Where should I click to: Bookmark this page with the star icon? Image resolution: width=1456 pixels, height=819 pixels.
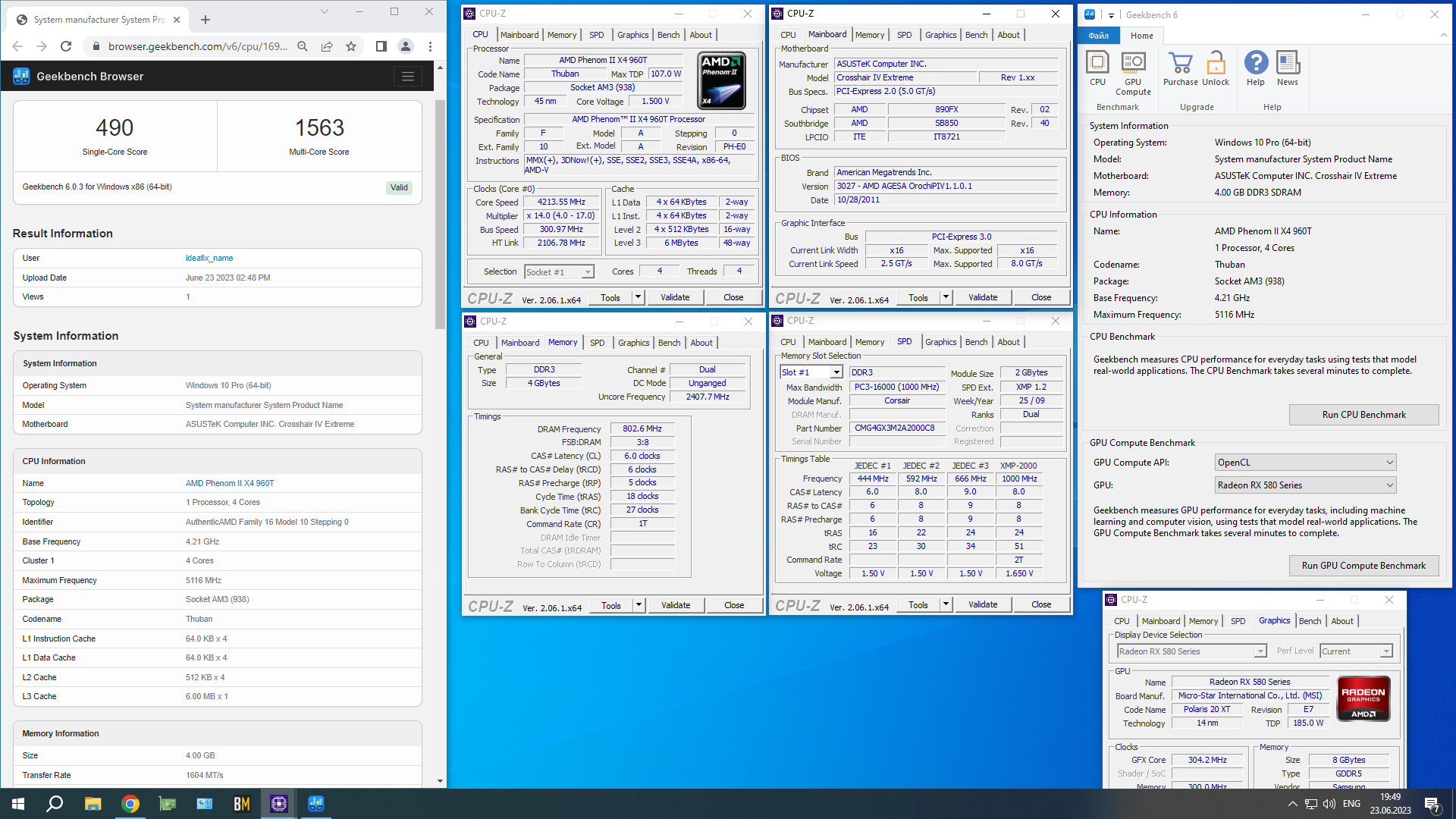pyautogui.click(x=351, y=46)
